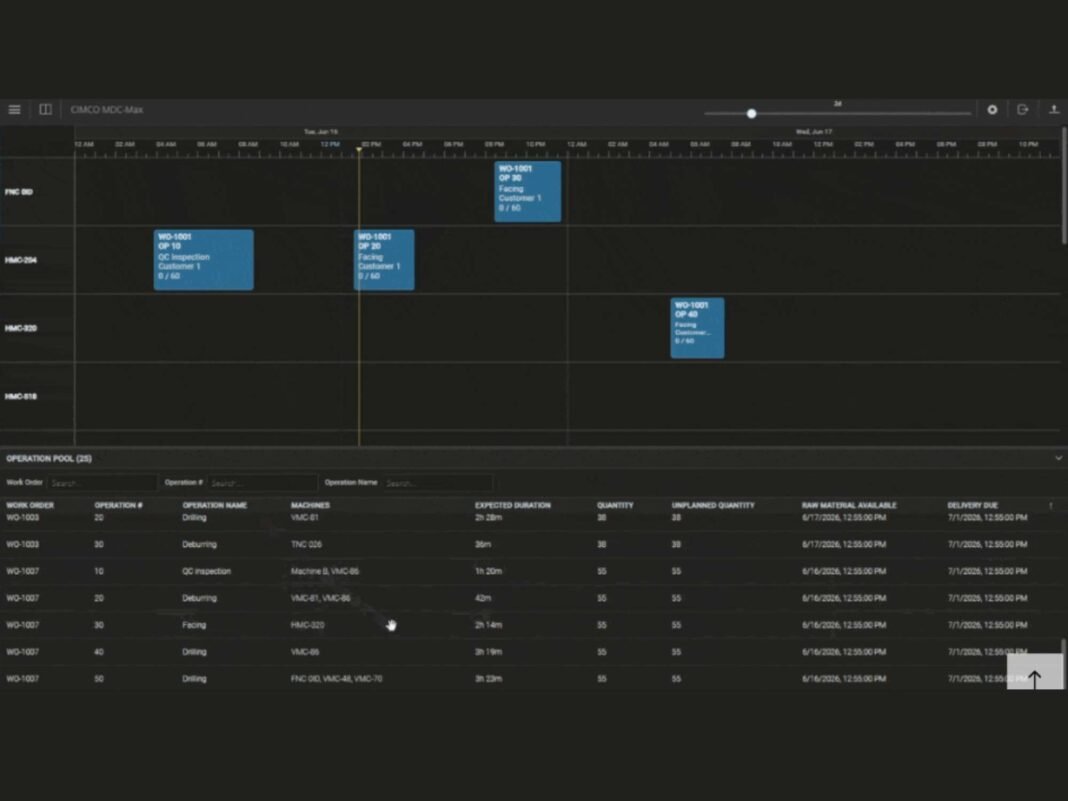Screen dimensions: 1068x801
Task: Click QC Inspection cell for WO-1007
Action: pos(206,571)
